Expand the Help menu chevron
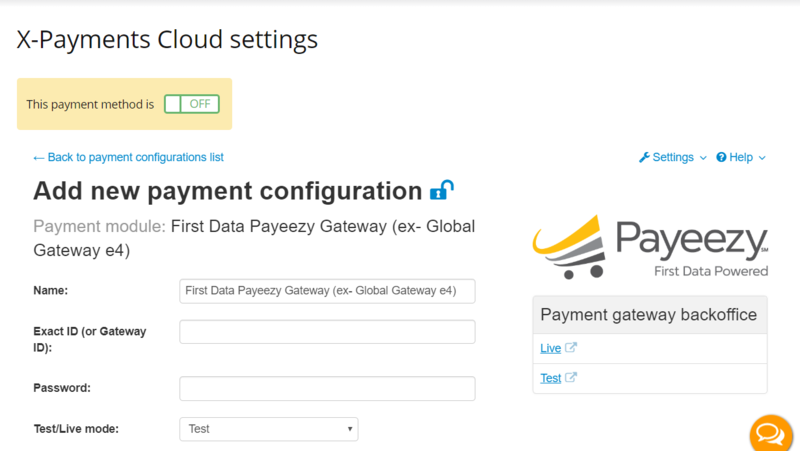 [x=762, y=158]
